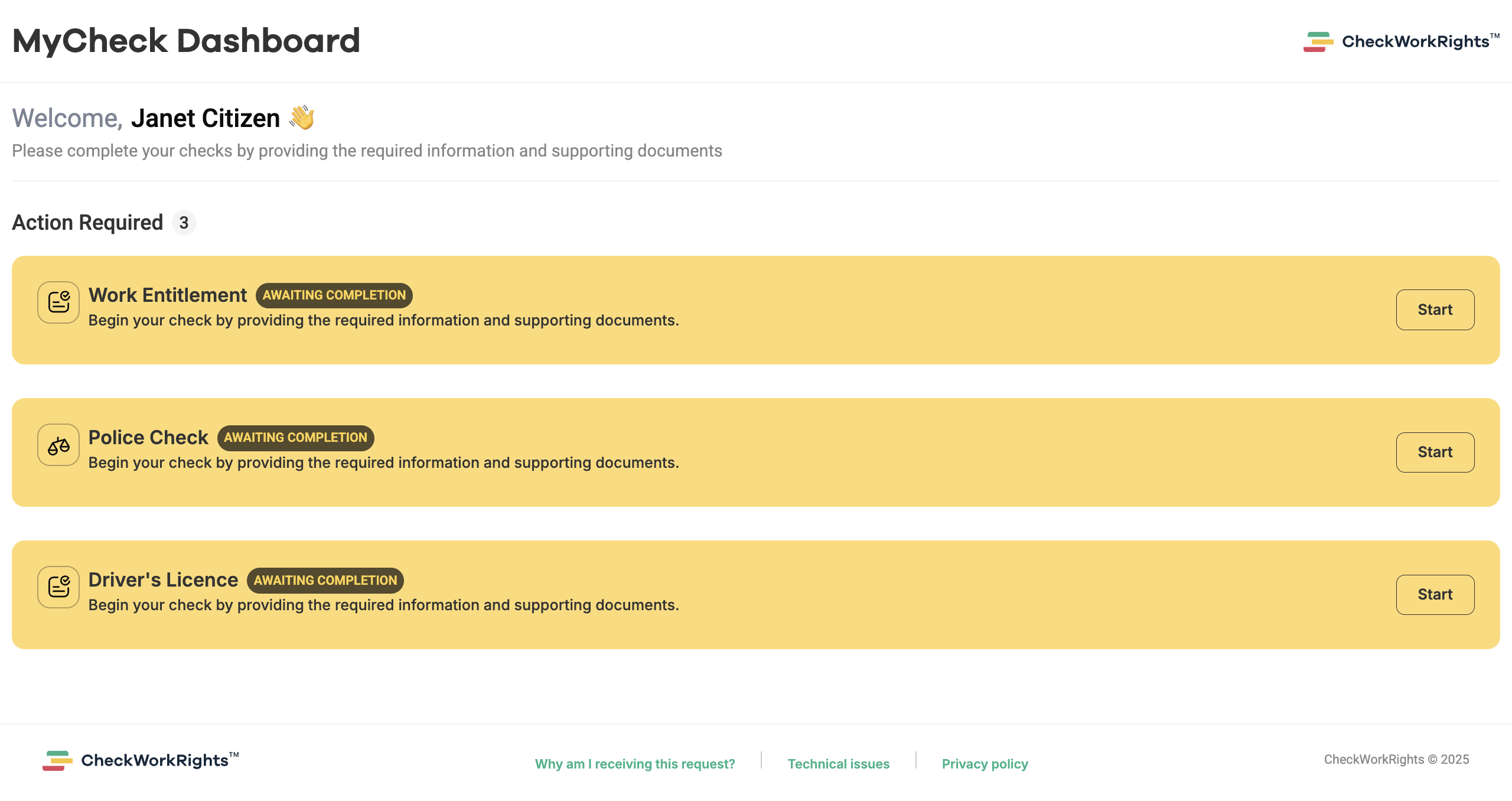Viewport: 1512px width, 801px height.
Task: Start the Work Entitlement check
Action: [1435, 310]
